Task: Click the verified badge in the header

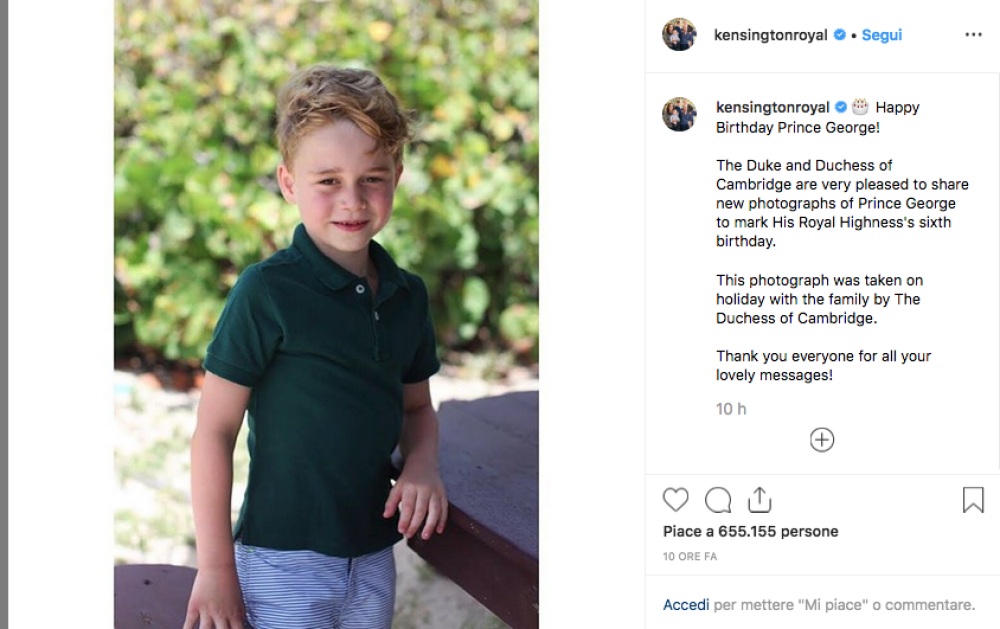Action: 840,35
